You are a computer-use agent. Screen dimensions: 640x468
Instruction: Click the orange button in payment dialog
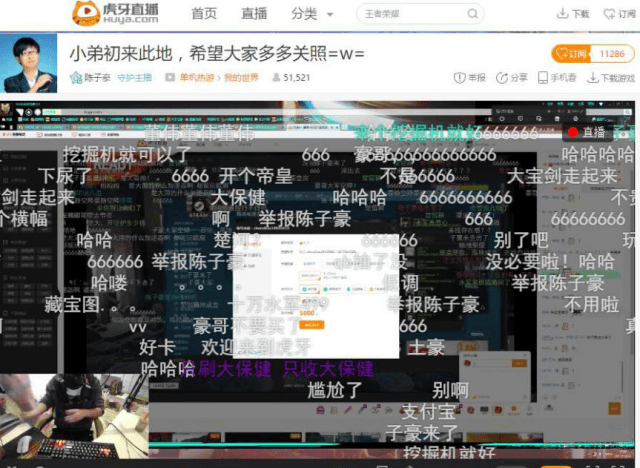311,325
